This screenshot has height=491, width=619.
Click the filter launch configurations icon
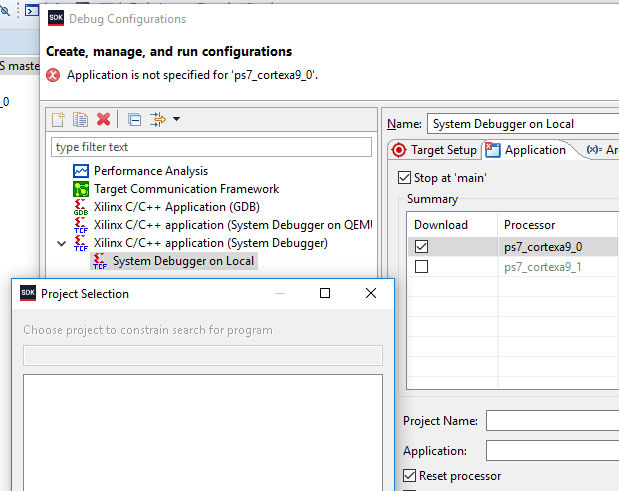click(158, 119)
